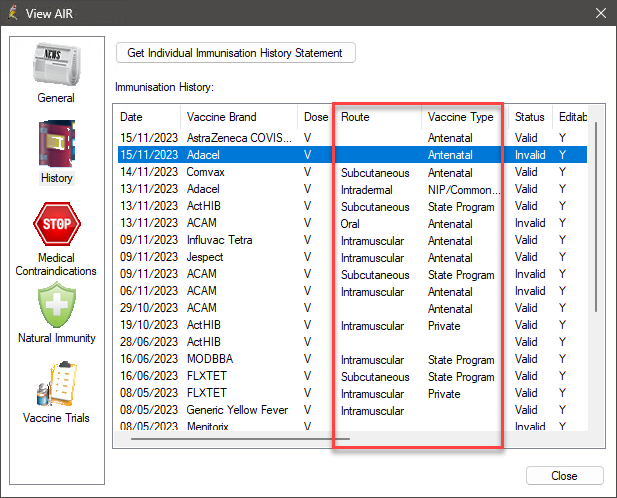Sort by the Date column header
The width and height of the screenshot is (617, 498).
pos(147,117)
